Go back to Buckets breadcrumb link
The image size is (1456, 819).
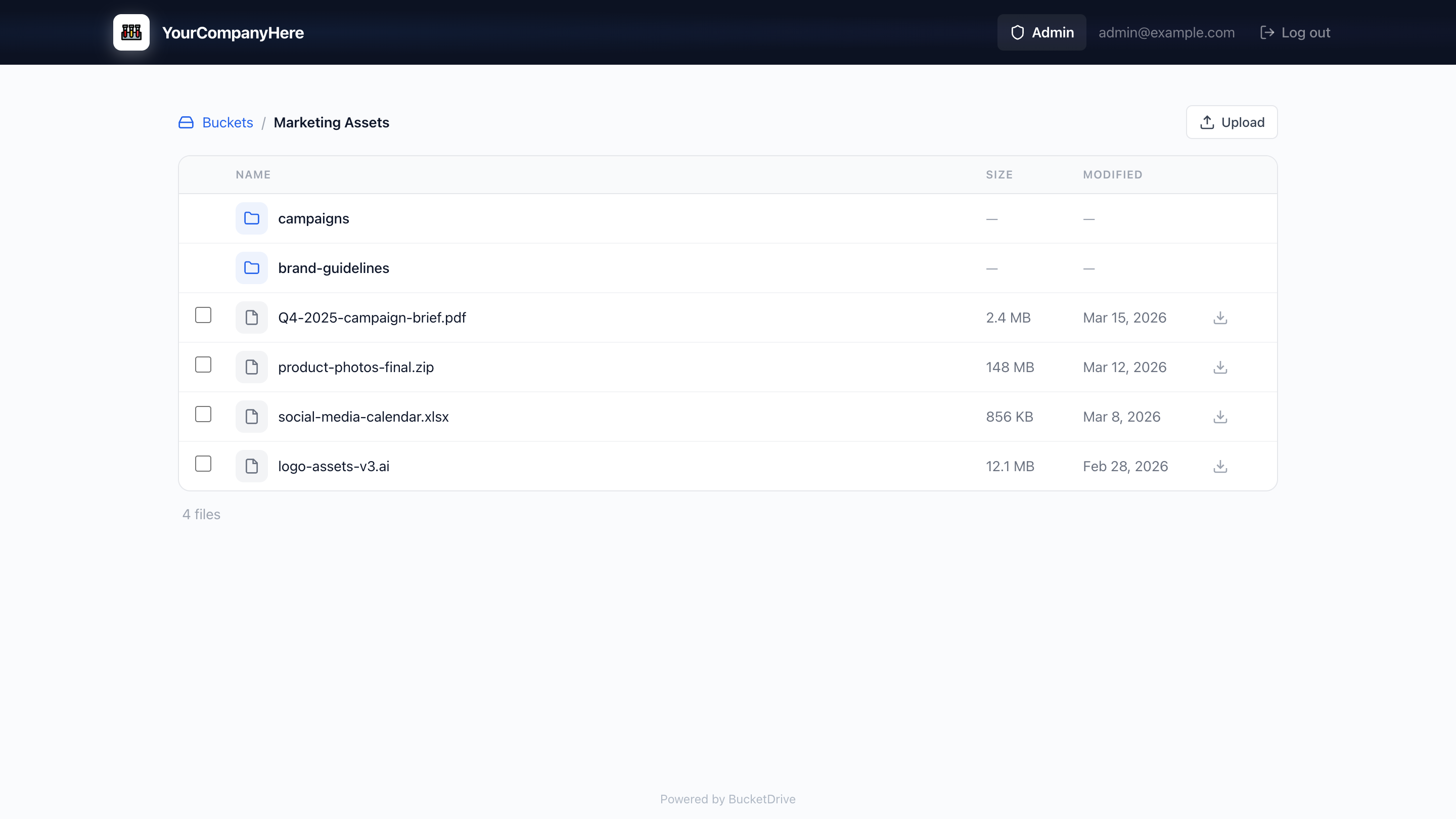point(227,123)
